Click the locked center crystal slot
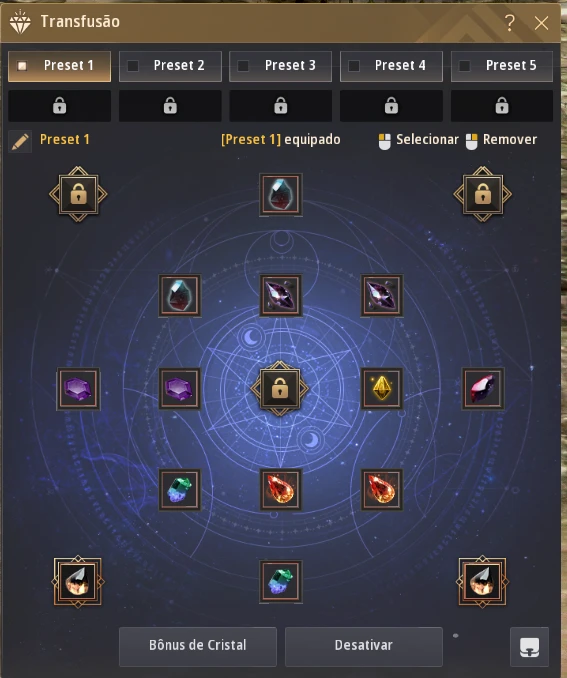Viewport: 567px width, 678px height. pos(280,388)
